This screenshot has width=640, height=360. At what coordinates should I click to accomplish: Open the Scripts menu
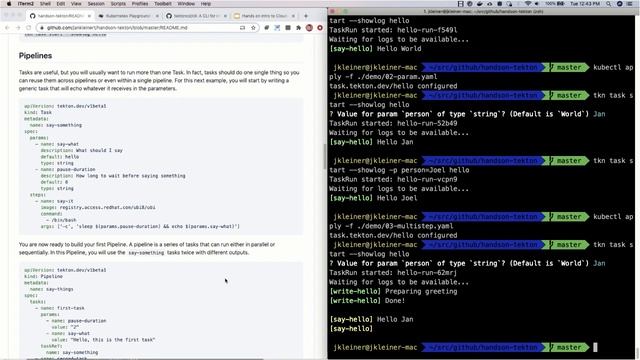(118, 4)
